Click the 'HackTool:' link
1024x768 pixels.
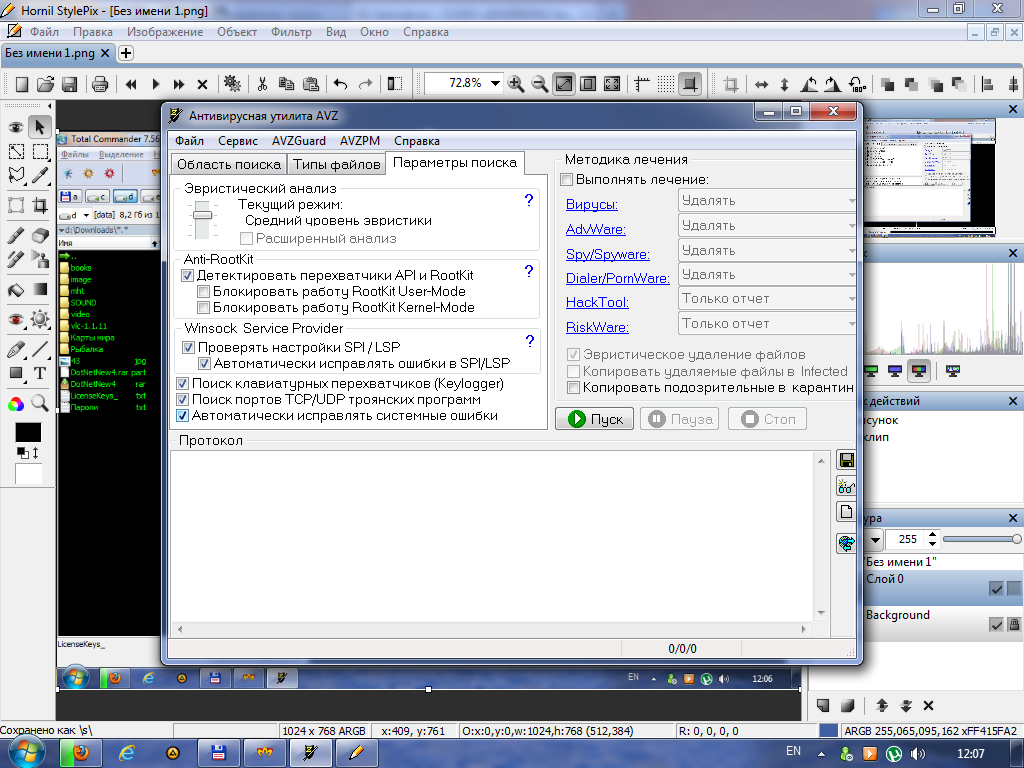[597, 302]
